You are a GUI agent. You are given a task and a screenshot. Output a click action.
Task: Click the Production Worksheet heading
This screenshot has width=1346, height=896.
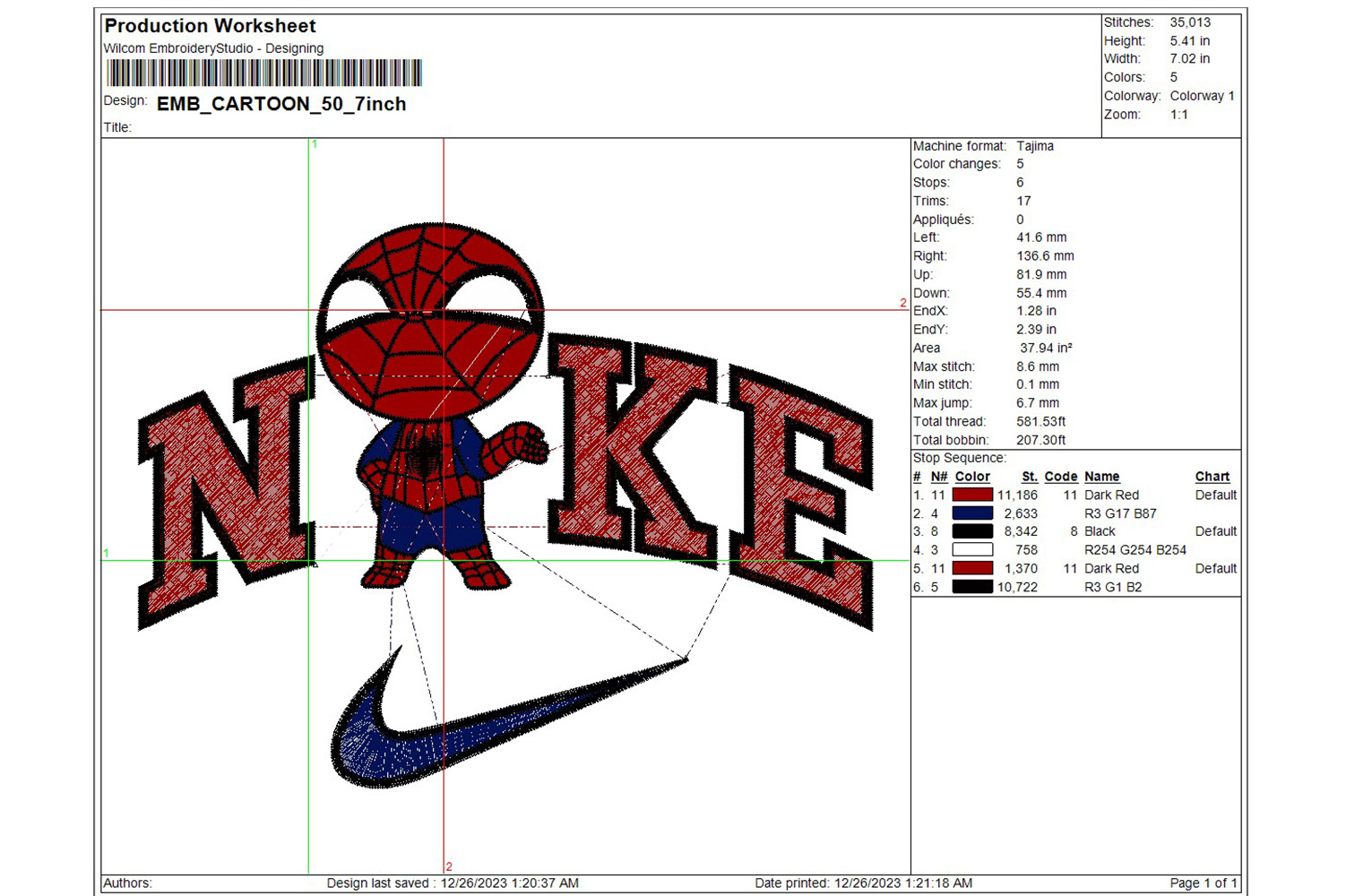point(210,26)
